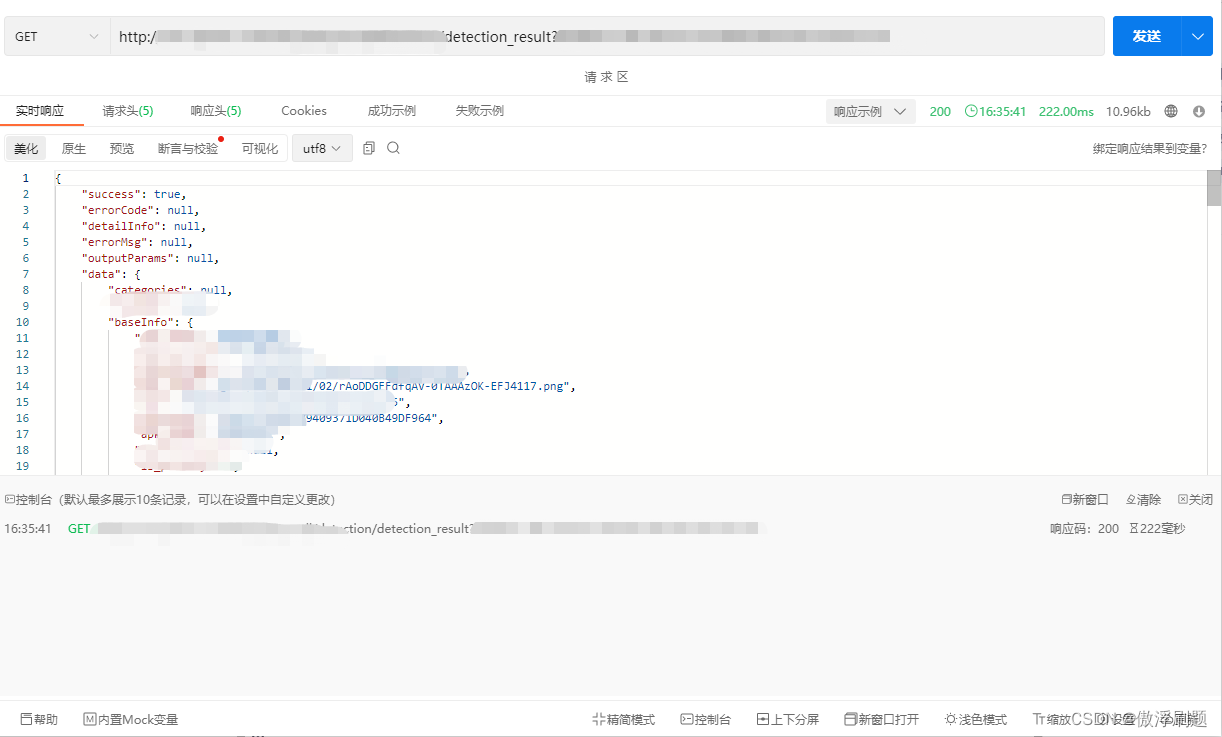This screenshot has height=737, width=1222.
Task: Enable 精简模式 (compact mode) in the bottom bar
Action: 623,718
